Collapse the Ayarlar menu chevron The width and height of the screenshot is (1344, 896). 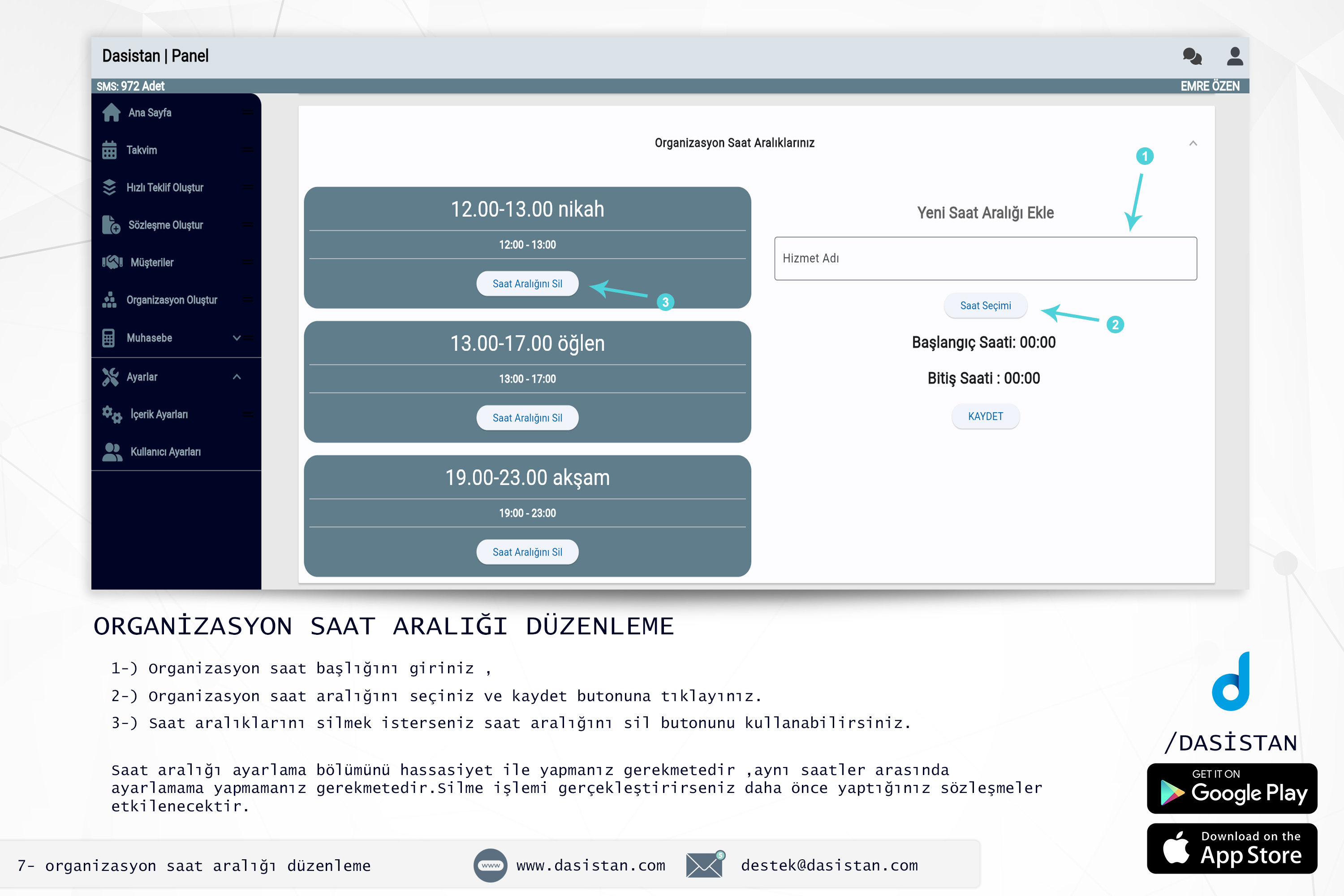point(237,377)
